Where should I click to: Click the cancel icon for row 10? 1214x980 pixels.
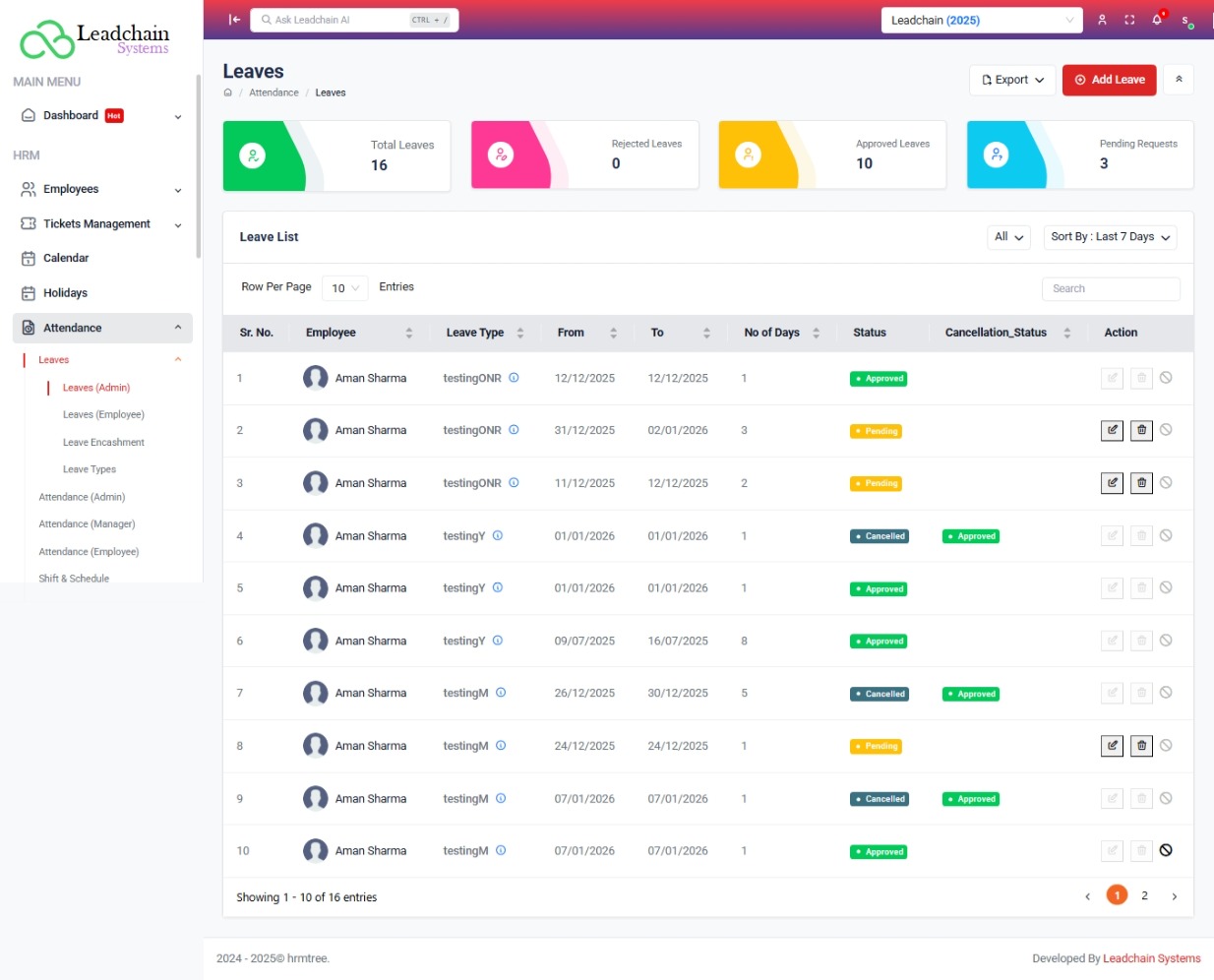click(1166, 851)
